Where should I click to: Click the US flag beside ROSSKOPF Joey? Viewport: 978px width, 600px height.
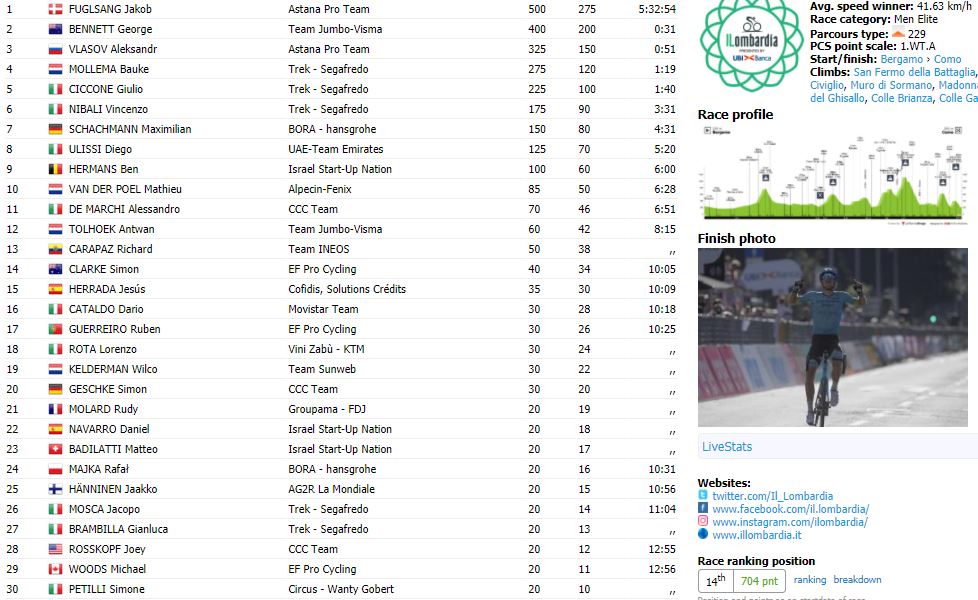tap(56, 549)
